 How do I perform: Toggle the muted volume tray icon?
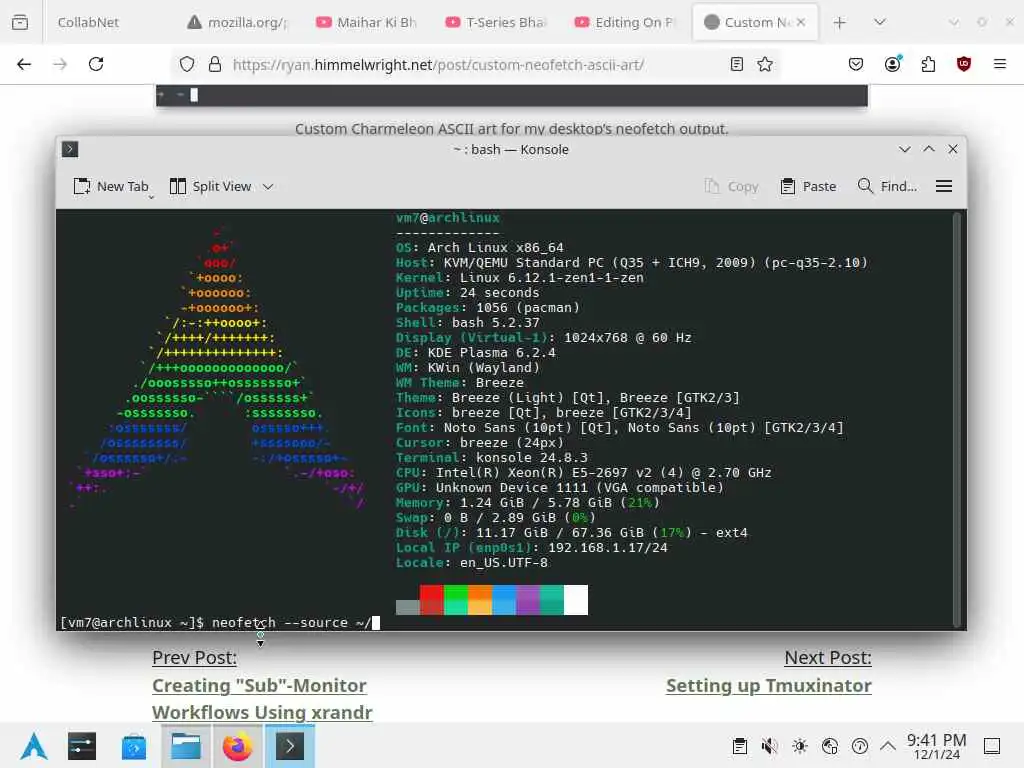pyautogui.click(x=770, y=746)
